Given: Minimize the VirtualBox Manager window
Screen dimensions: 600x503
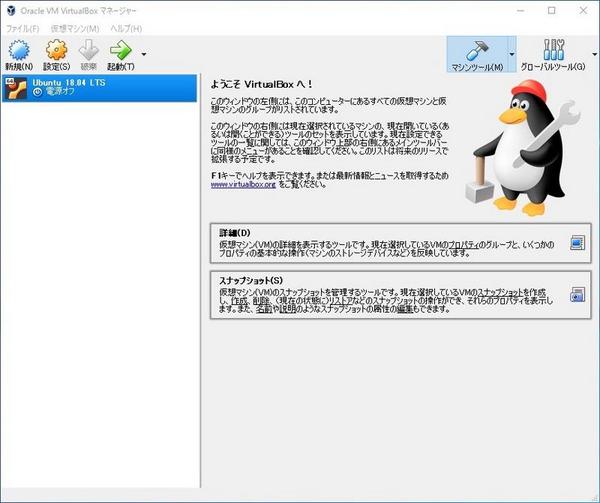Looking at the screenshot, I should pos(520,11).
